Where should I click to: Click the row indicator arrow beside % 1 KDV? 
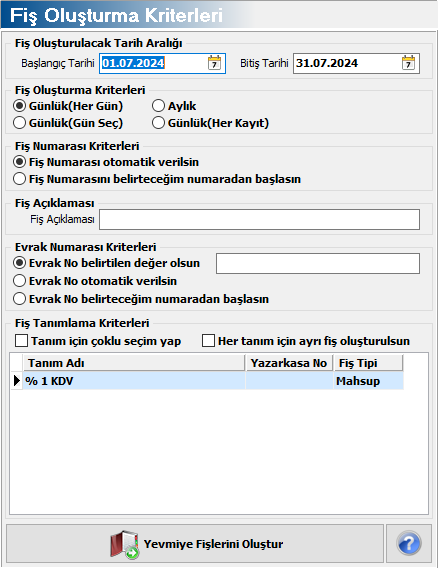click(17, 381)
